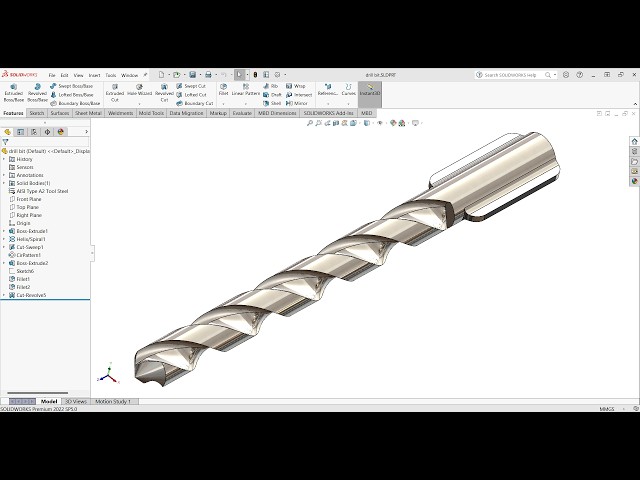Expand Solid Bodies(1) folder
Viewport: 640px width, 480px height.
[4, 183]
